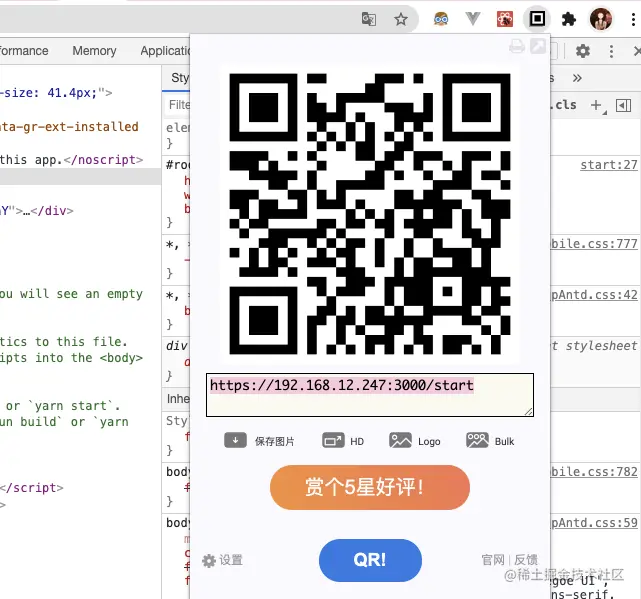Click the 'tics to this file.' comment line
Screen dimensions: 641x599
tap(64, 341)
